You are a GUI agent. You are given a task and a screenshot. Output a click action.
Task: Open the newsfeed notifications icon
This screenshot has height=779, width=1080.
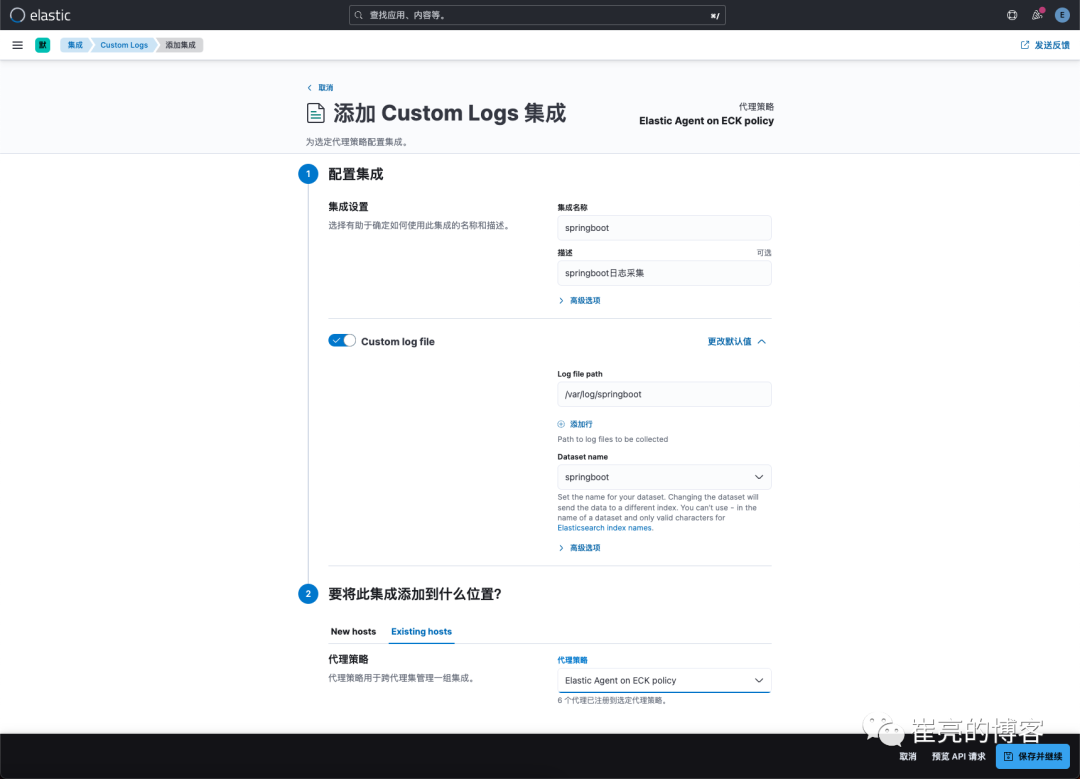tap(1037, 15)
